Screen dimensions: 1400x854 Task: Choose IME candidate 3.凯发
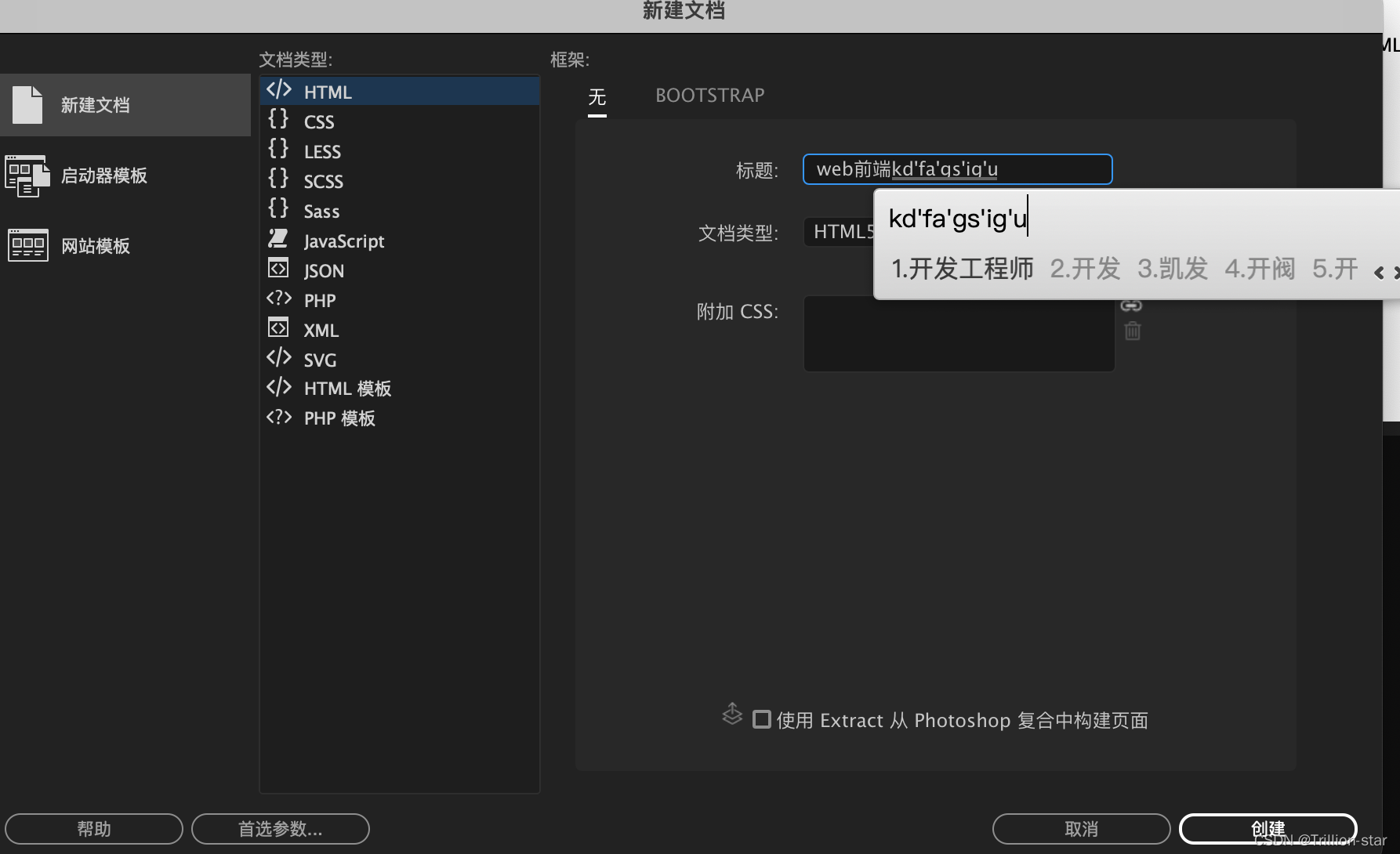tap(1173, 269)
